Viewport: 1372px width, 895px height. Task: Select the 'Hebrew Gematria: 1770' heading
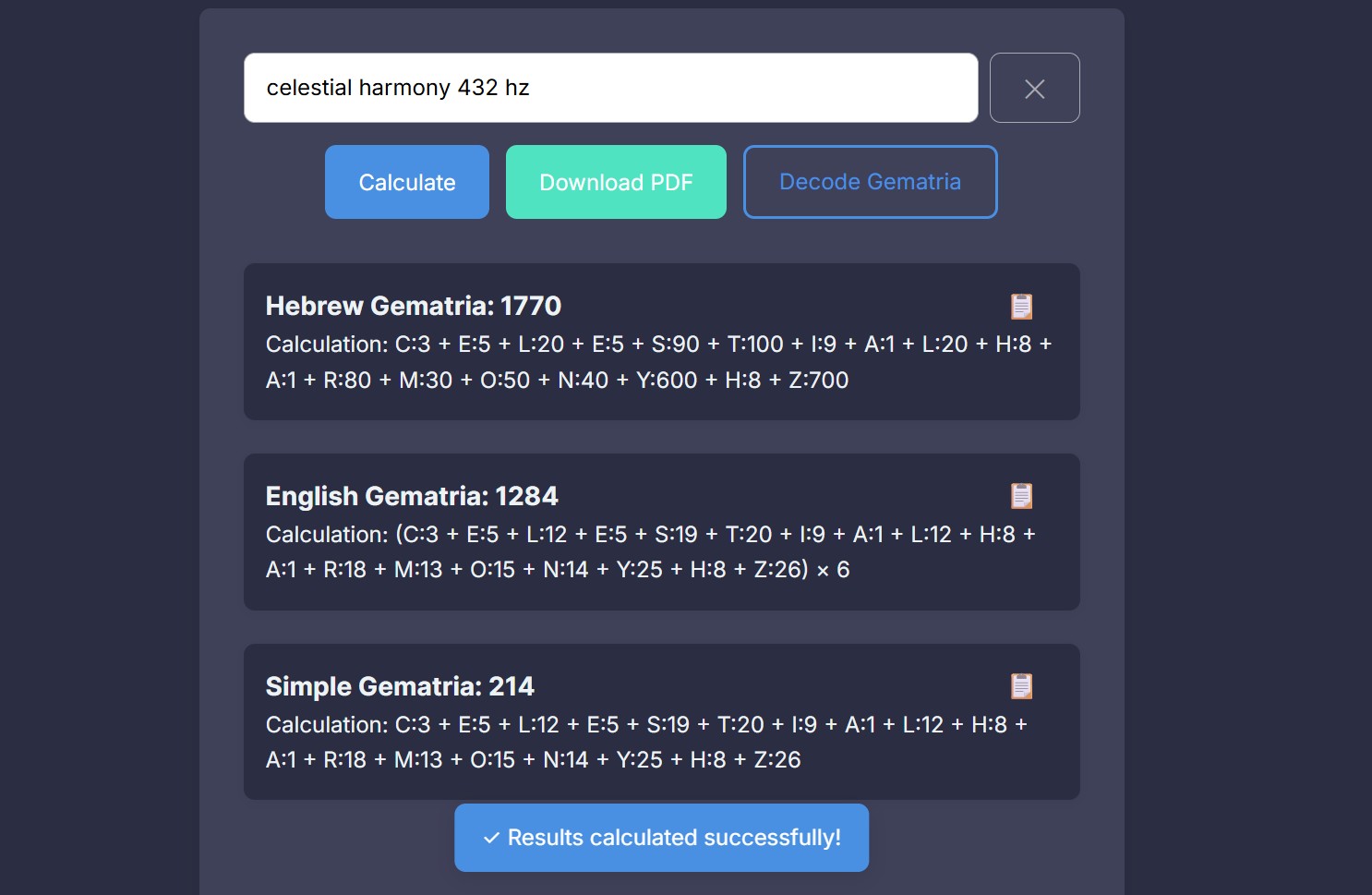414,306
